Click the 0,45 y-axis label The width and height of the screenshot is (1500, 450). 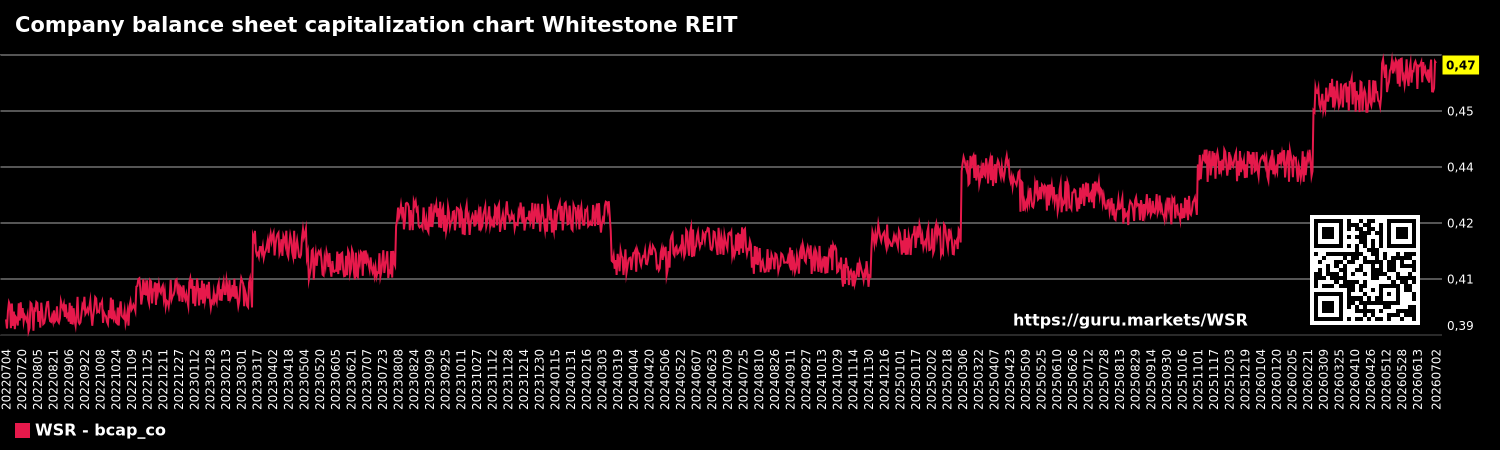1460,111
